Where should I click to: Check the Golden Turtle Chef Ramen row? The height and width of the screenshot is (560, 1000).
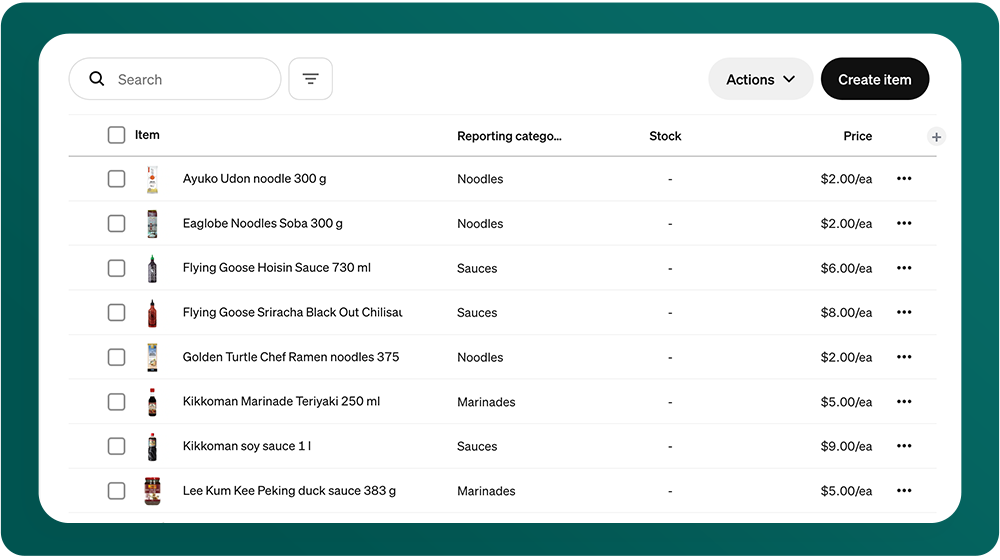tap(116, 357)
